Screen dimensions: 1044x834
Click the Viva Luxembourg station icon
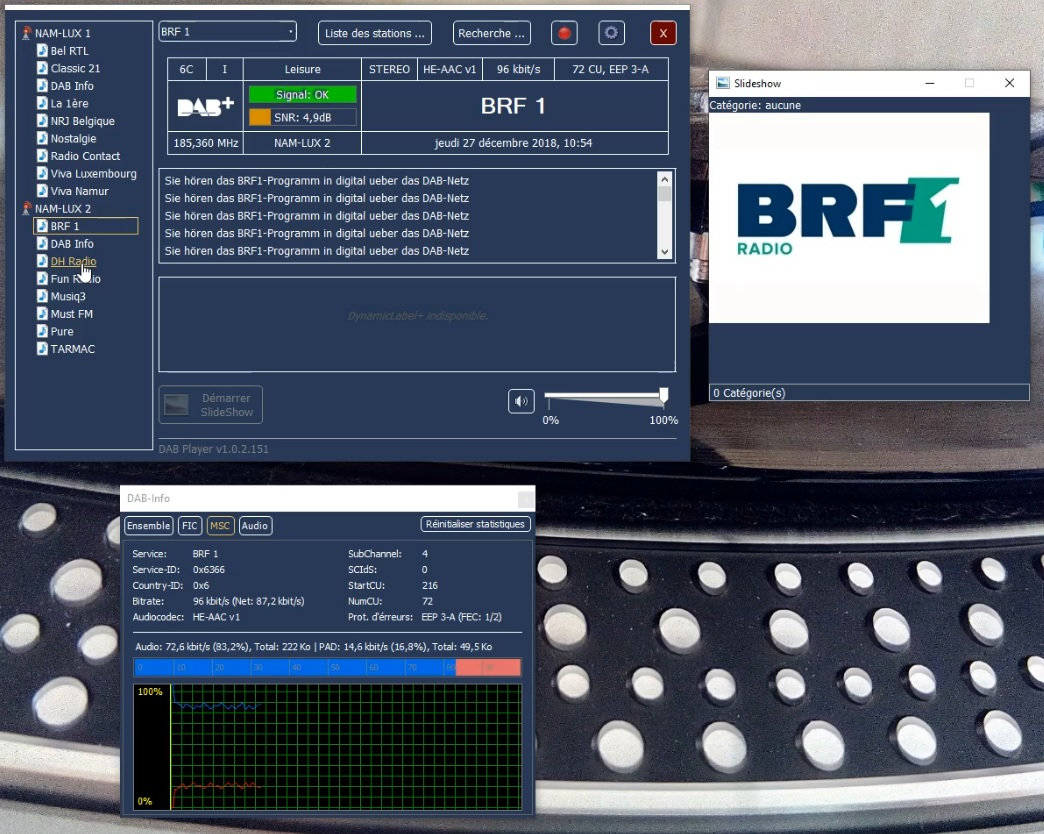[42, 173]
